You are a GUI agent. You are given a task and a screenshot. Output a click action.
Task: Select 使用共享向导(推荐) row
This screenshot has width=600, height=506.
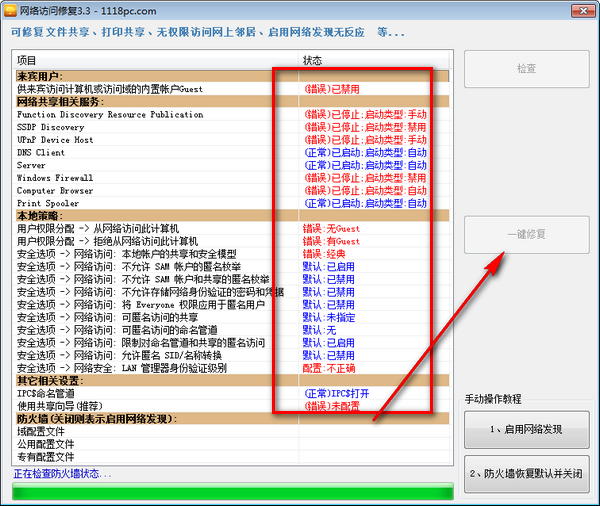(232, 406)
